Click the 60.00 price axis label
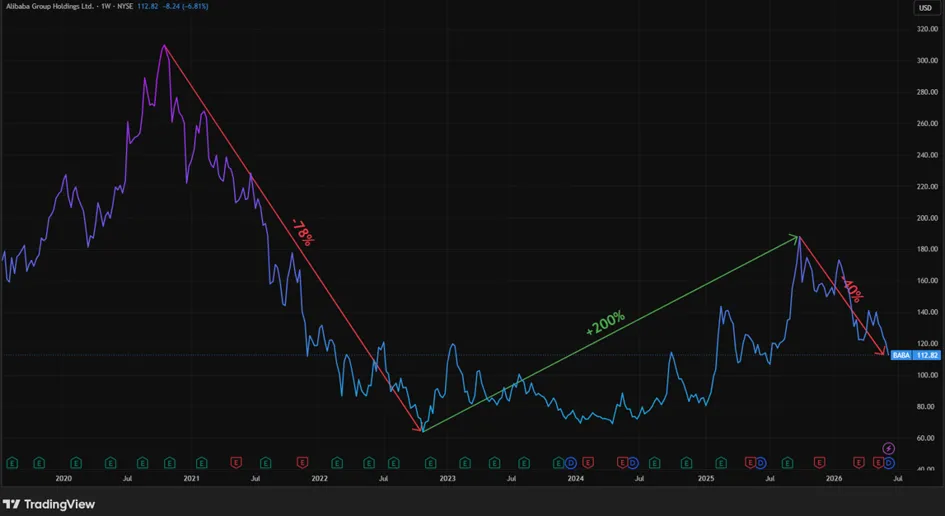Viewport: 945px width, 516px height. (927, 438)
